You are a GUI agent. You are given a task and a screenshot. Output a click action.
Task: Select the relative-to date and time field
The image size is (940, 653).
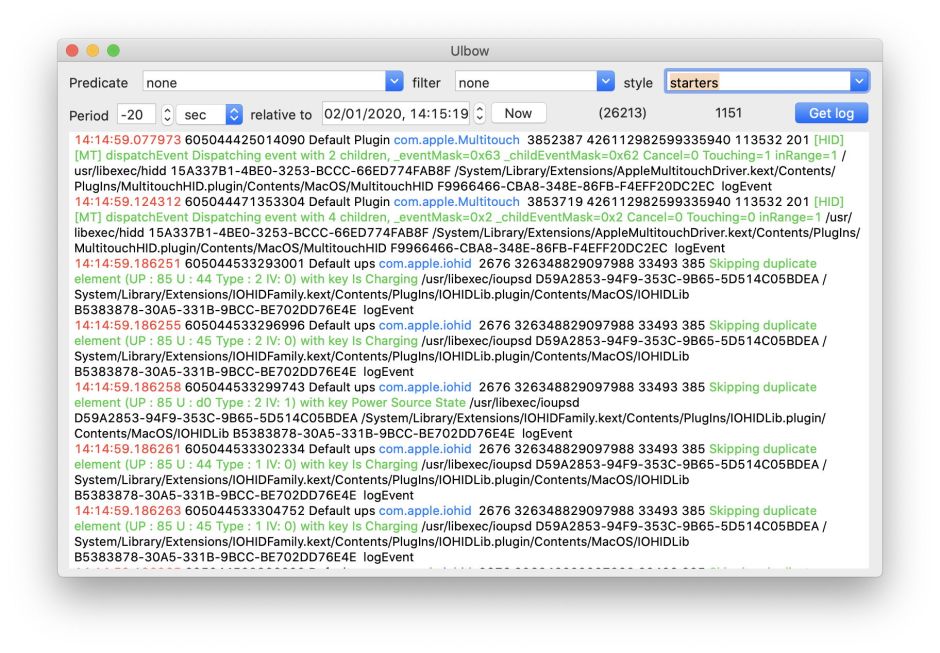pyautogui.click(x=395, y=114)
